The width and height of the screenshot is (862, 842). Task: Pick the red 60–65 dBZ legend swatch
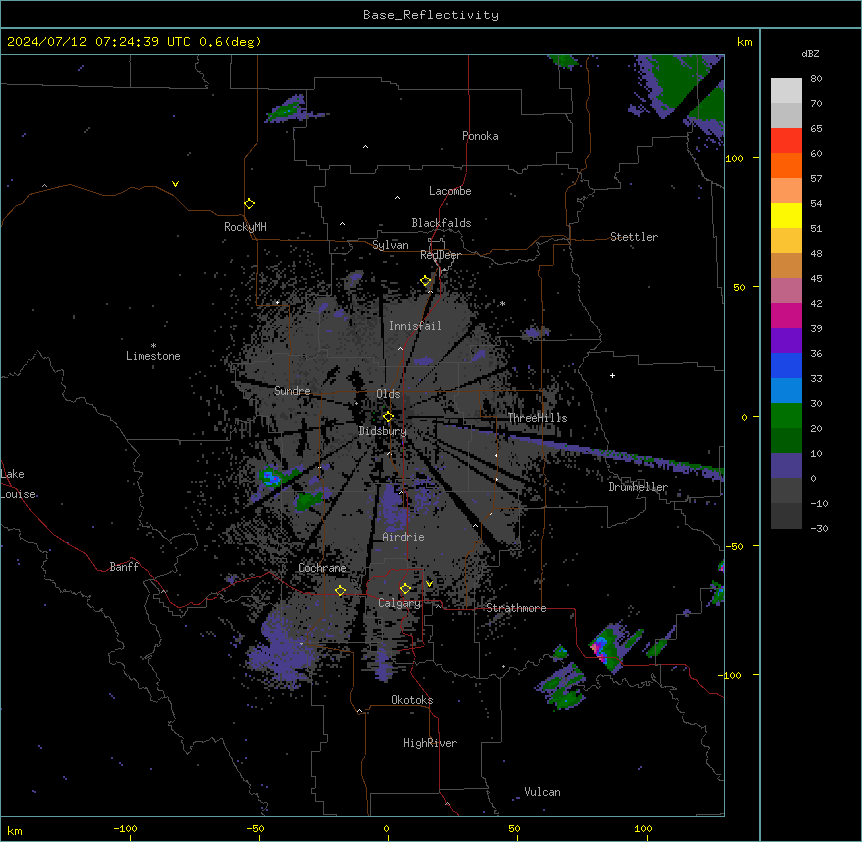coord(786,141)
